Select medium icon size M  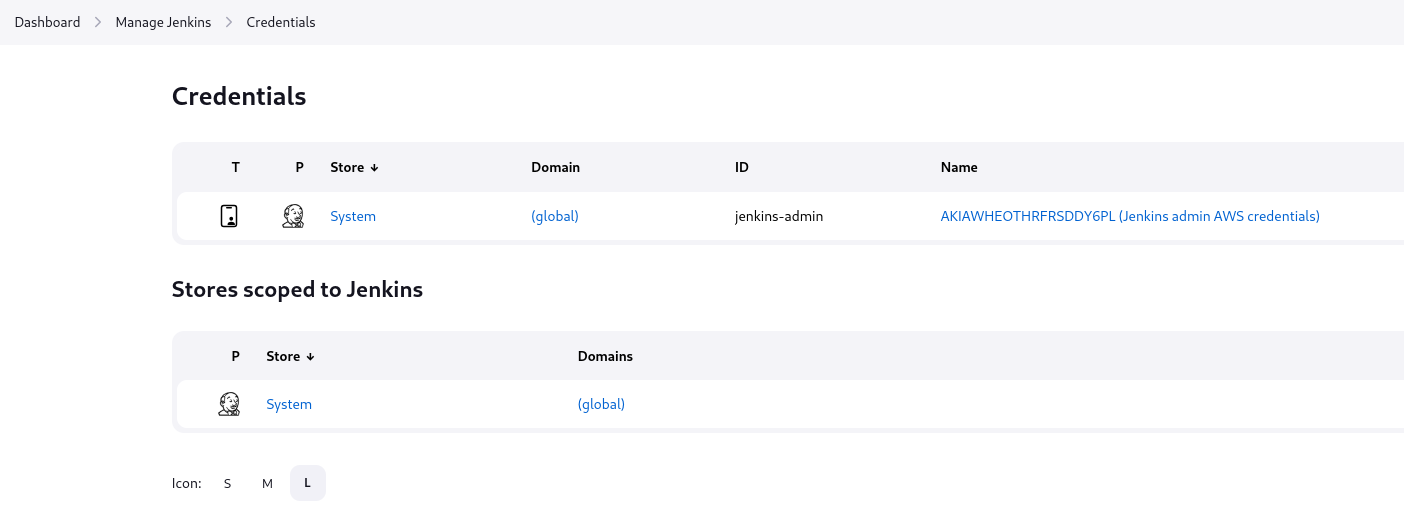pyautogui.click(x=267, y=483)
